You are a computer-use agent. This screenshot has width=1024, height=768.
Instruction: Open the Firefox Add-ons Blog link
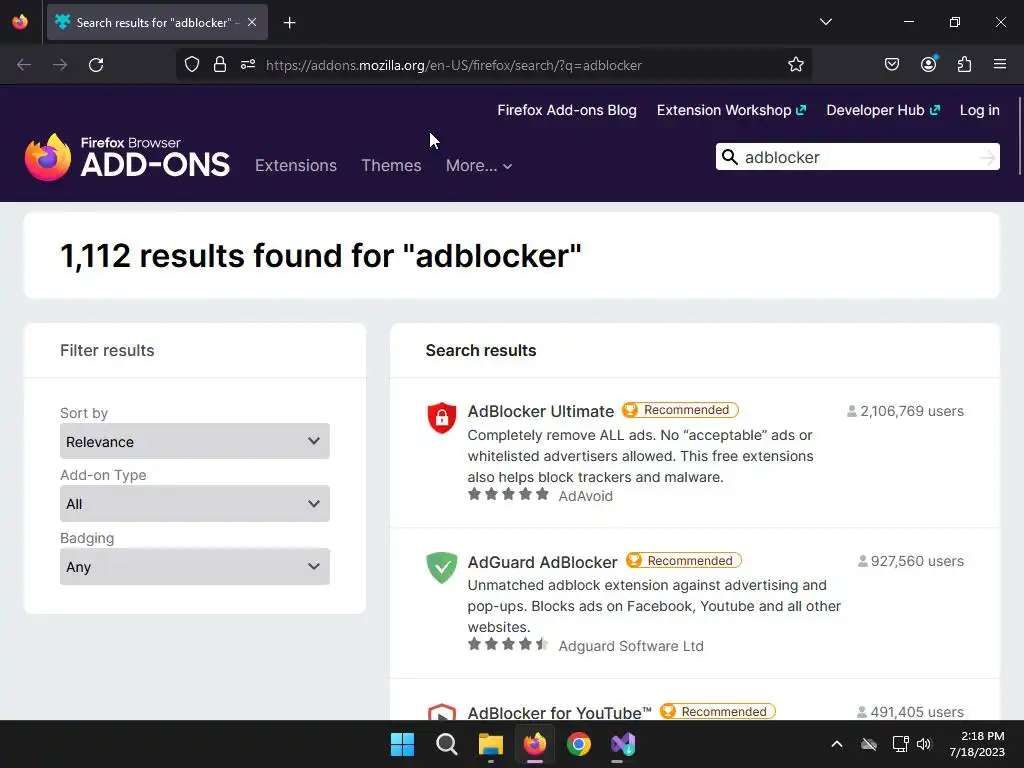[x=567, y=110]
